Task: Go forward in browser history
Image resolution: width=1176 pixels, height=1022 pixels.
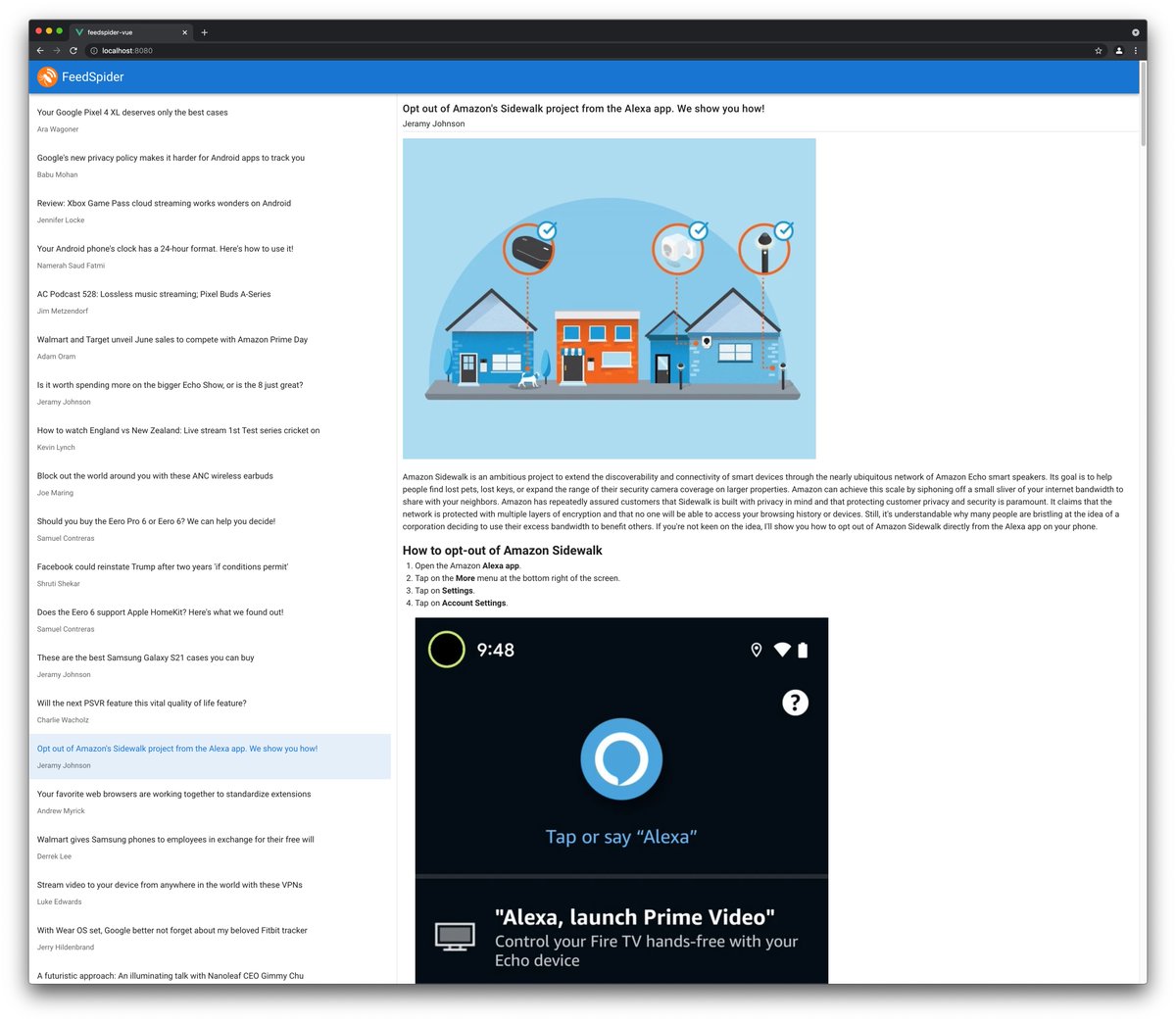Action: point(57,50)
